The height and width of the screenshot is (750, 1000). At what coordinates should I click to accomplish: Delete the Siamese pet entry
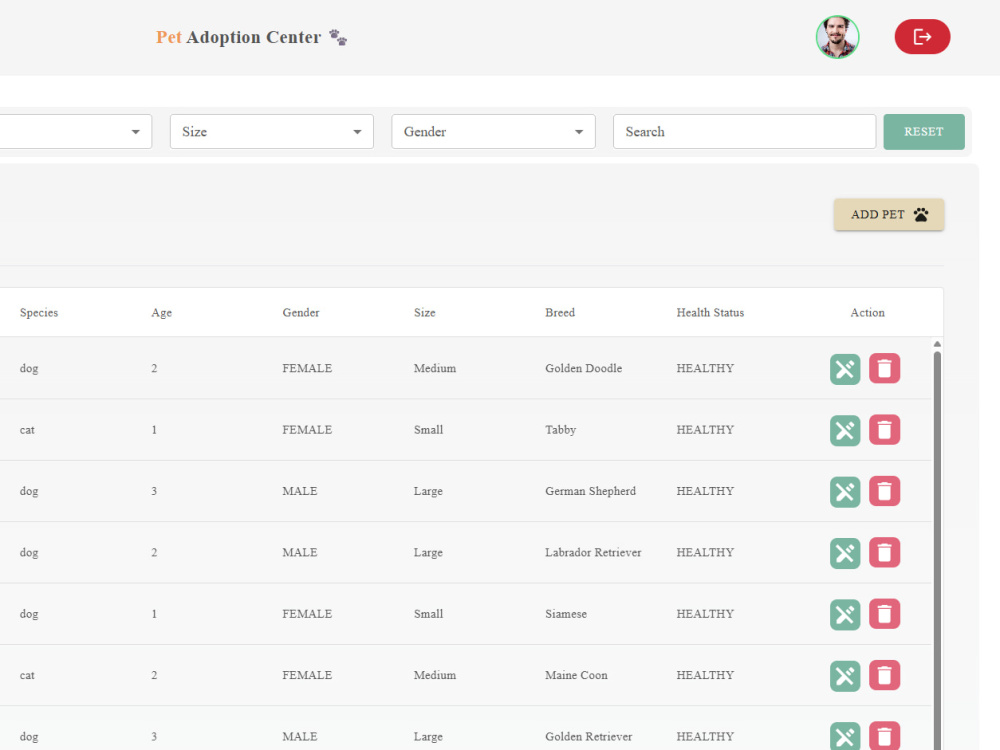(x=885, y=614)
